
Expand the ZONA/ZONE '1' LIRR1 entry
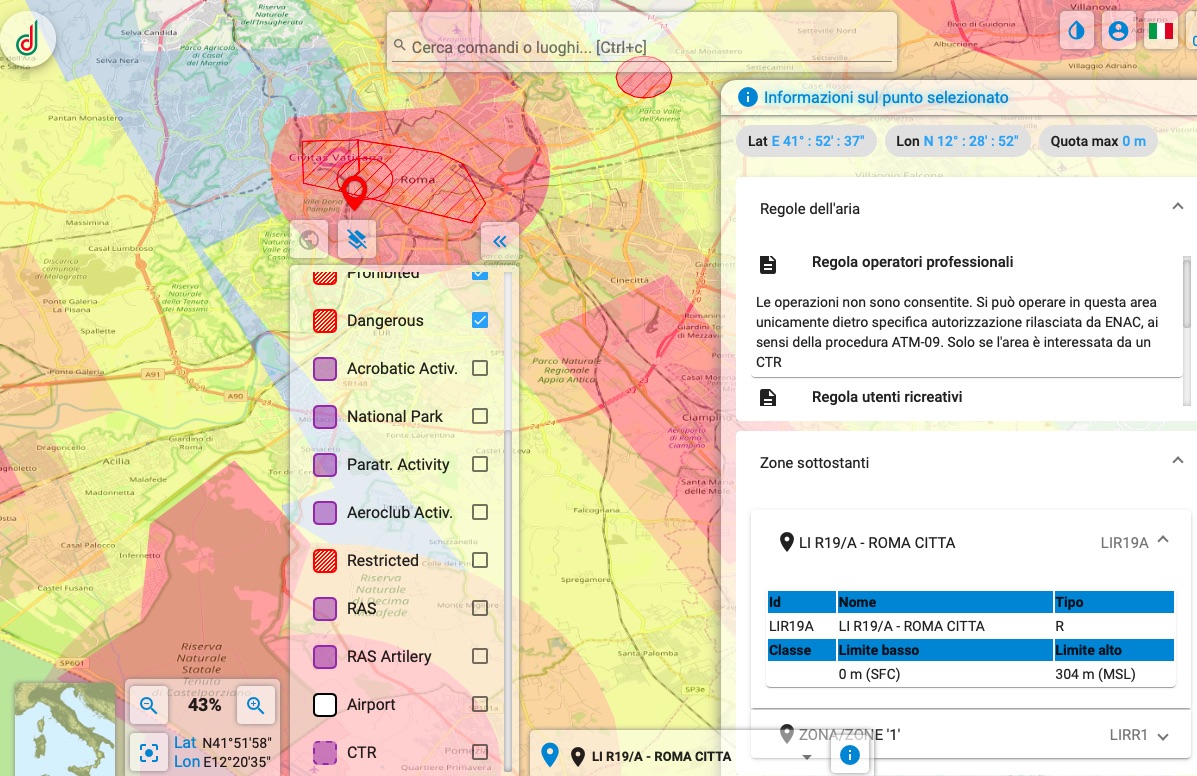pos(1163,736)
